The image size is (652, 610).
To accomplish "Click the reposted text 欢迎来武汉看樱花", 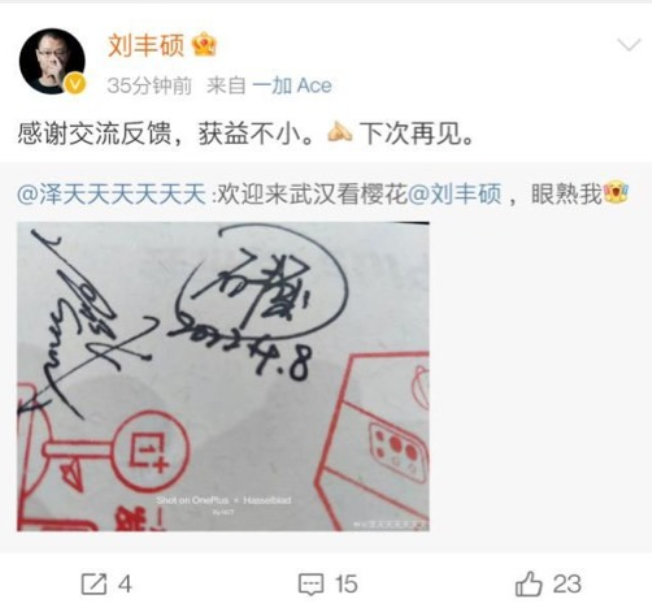I will (x=313, y=194).
